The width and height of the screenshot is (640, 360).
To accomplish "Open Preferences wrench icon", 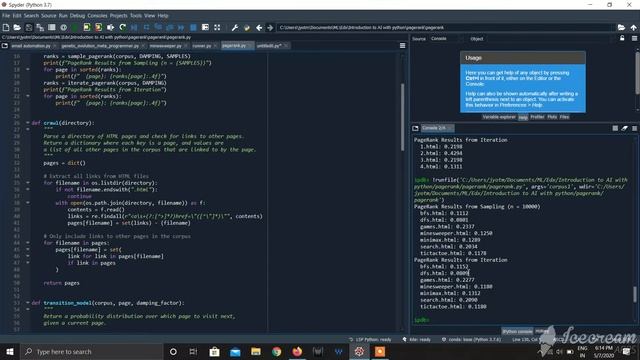I will 235,27.
